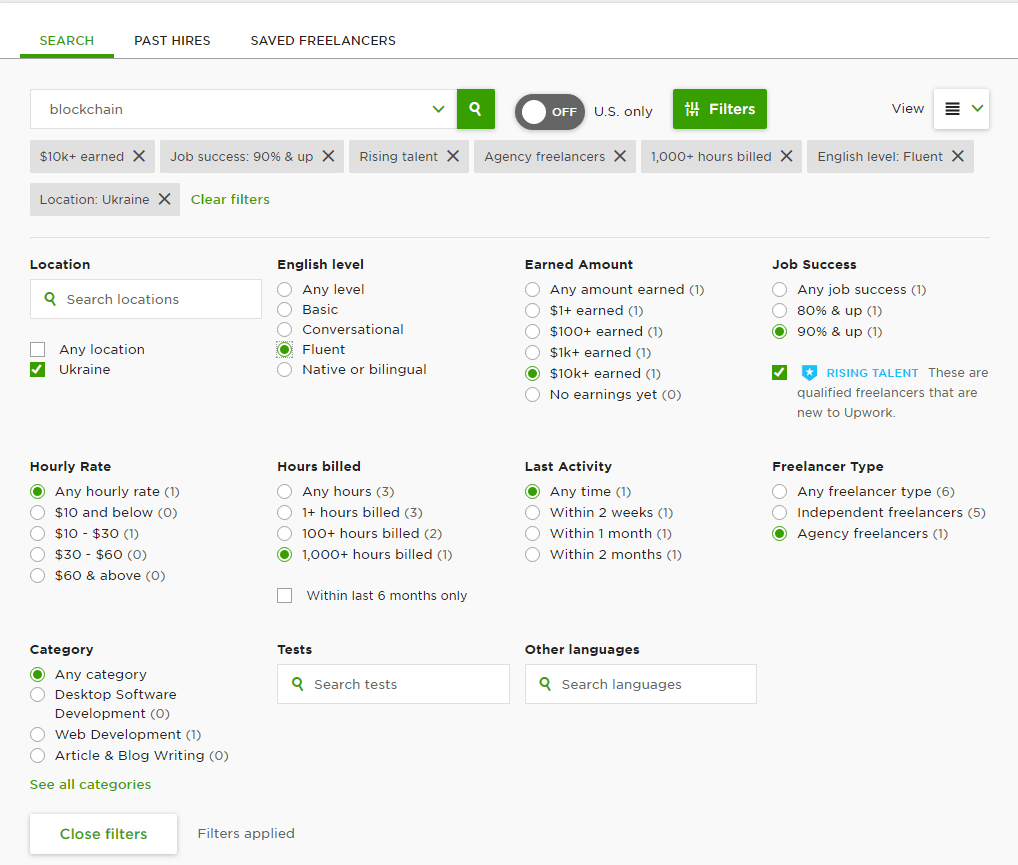Remove the 'Location: Ukraine' filter chip
This screenshot has height=865, width=1018.
pos(164,199)
